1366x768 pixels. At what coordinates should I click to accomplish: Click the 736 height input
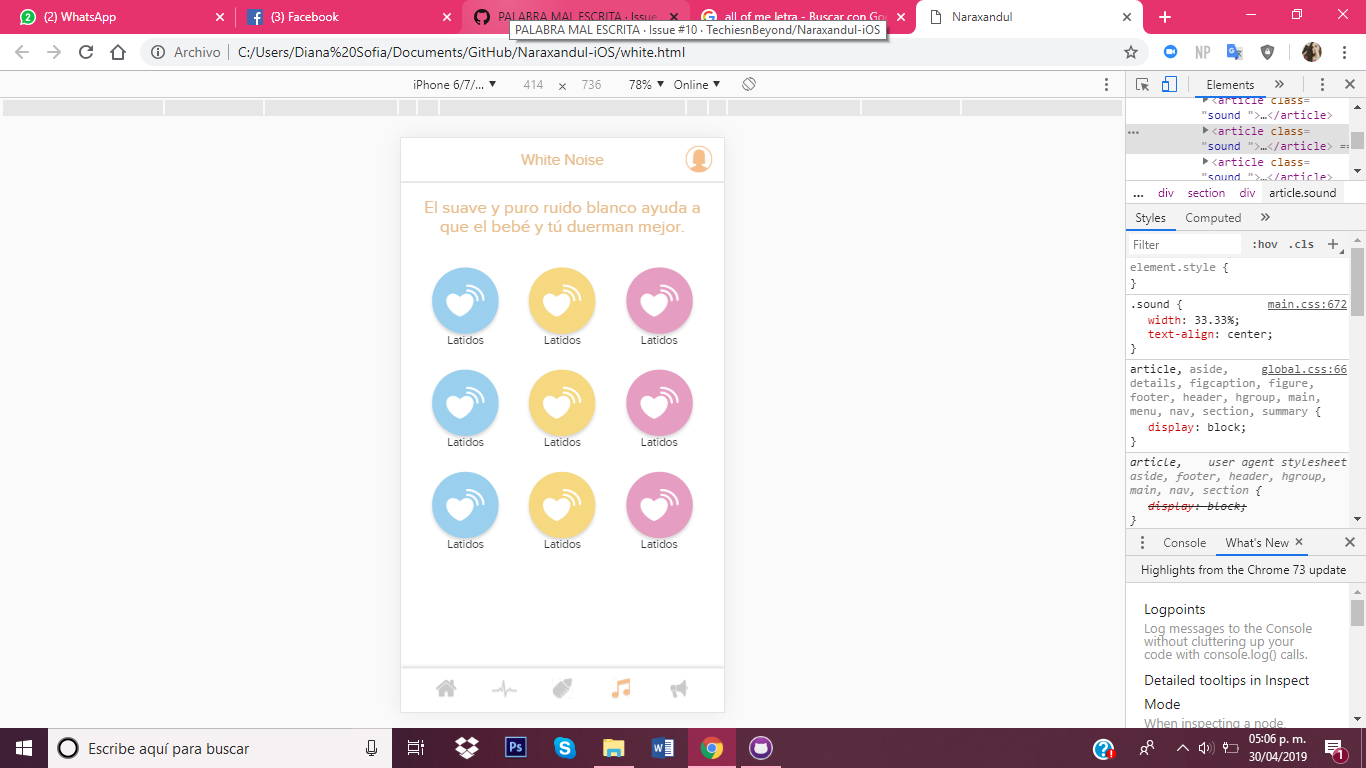click(591, 85)
